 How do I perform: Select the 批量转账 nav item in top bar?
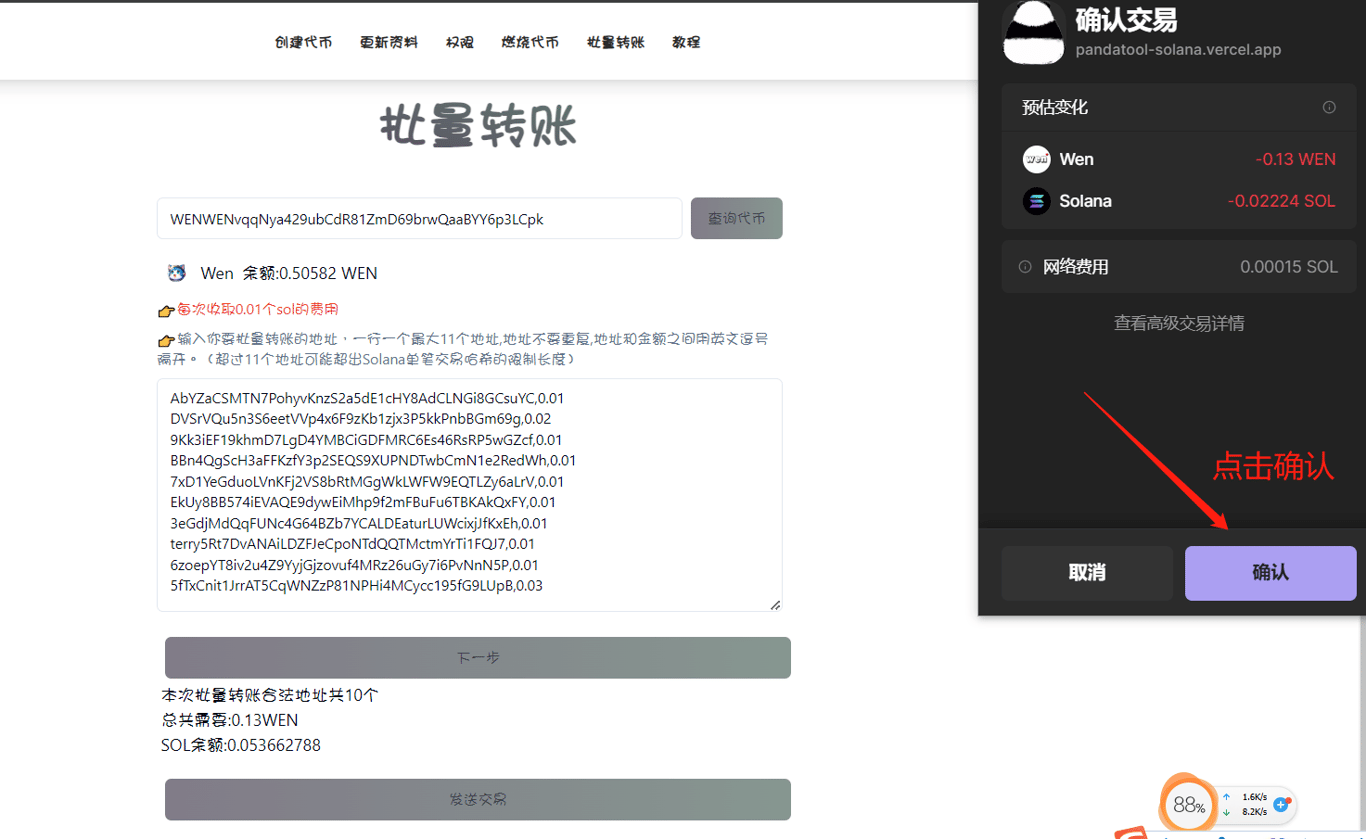click(x=616, y=42)
